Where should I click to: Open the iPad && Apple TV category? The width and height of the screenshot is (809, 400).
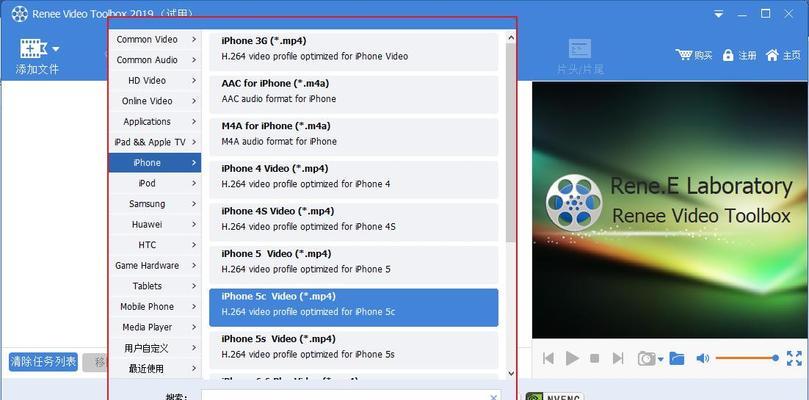(x=155, y=142)
